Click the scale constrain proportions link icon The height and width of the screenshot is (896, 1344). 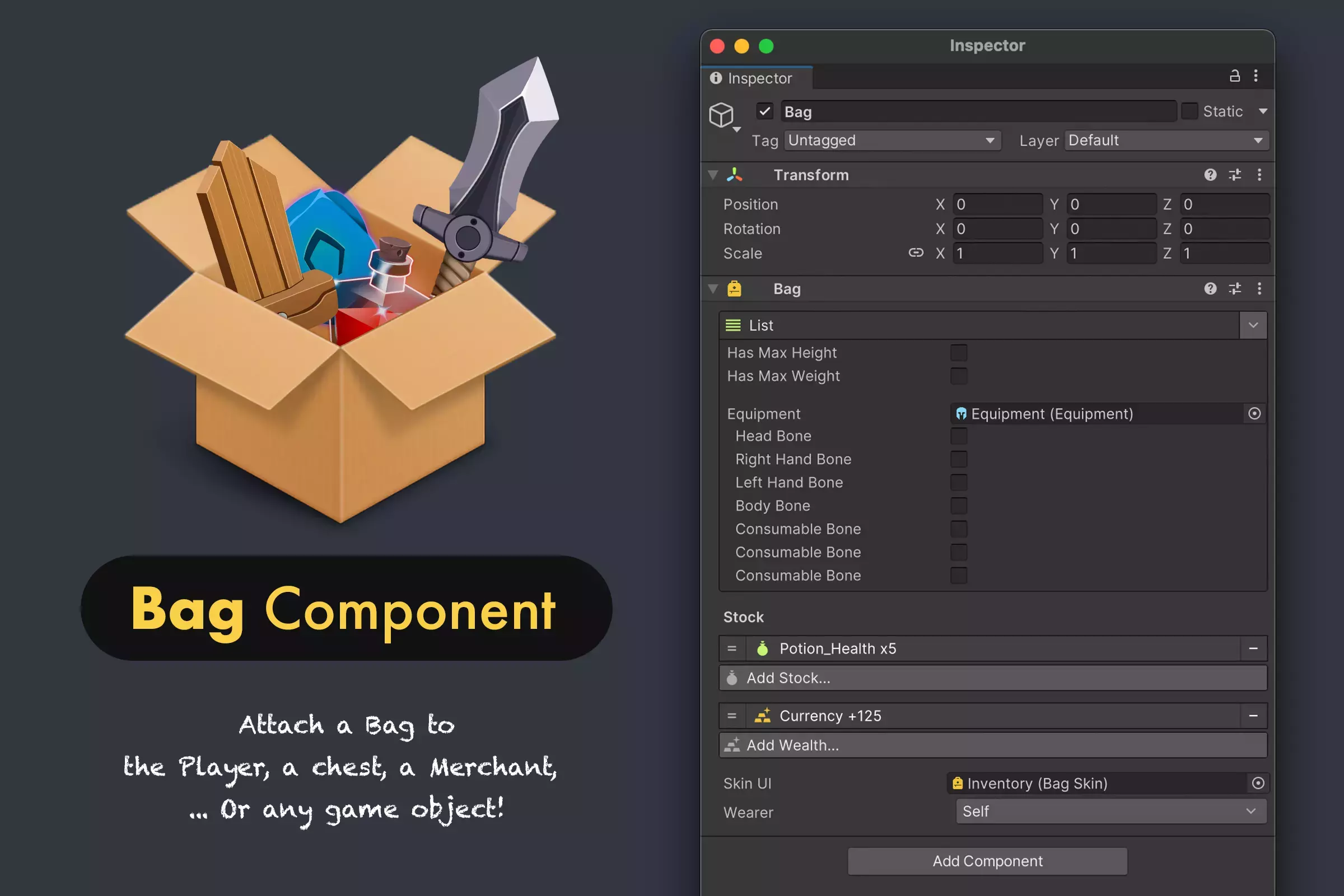[x=916, y=253]
